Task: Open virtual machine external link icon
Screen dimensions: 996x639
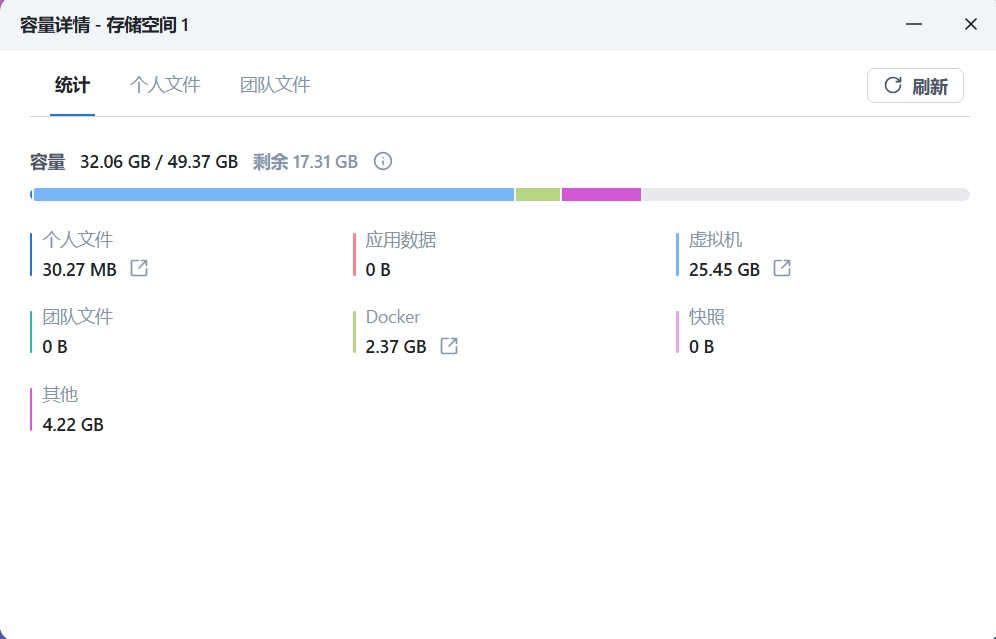Action: click(782, 269)
